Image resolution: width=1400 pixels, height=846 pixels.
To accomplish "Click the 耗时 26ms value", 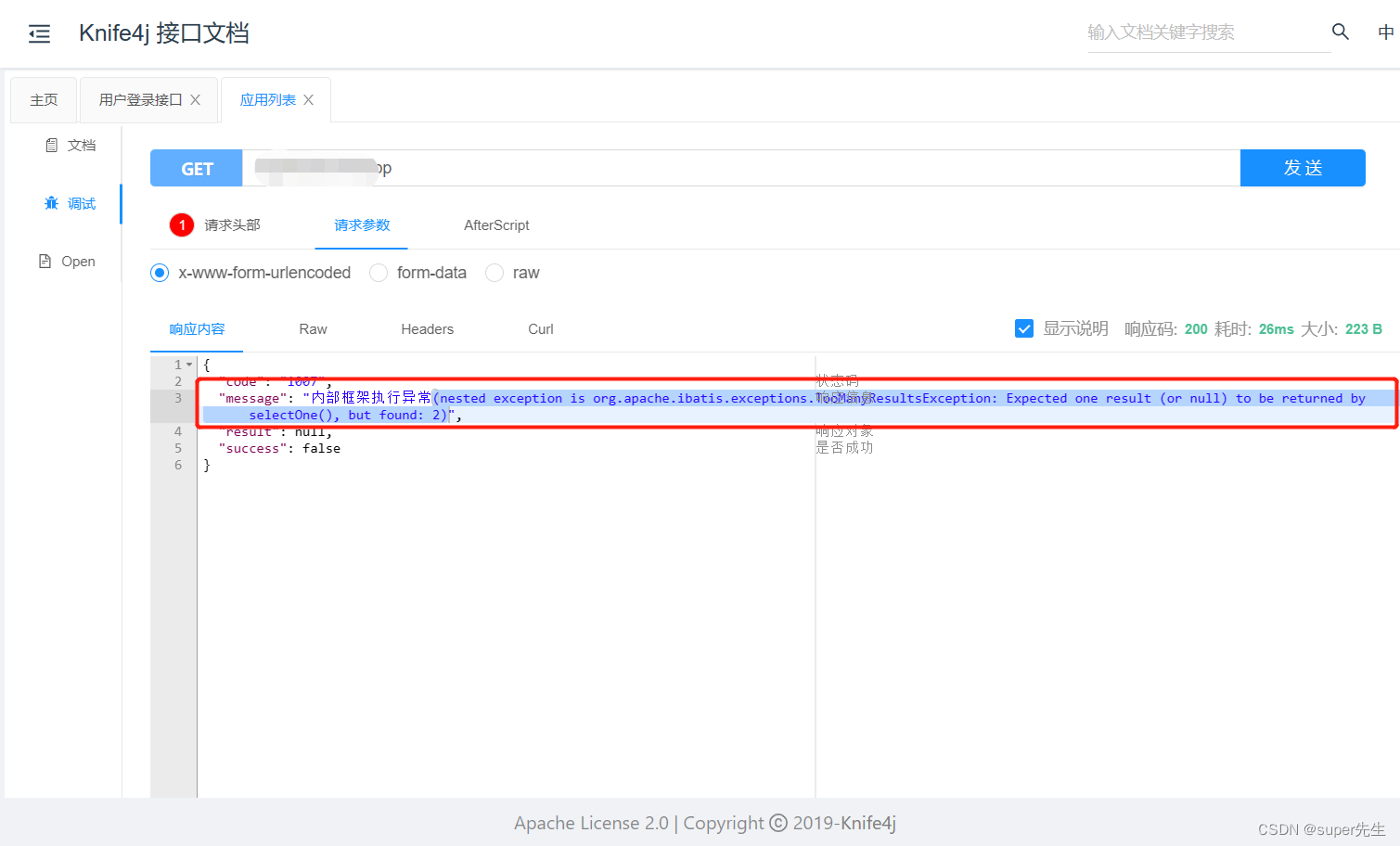I will [1276, 329].
